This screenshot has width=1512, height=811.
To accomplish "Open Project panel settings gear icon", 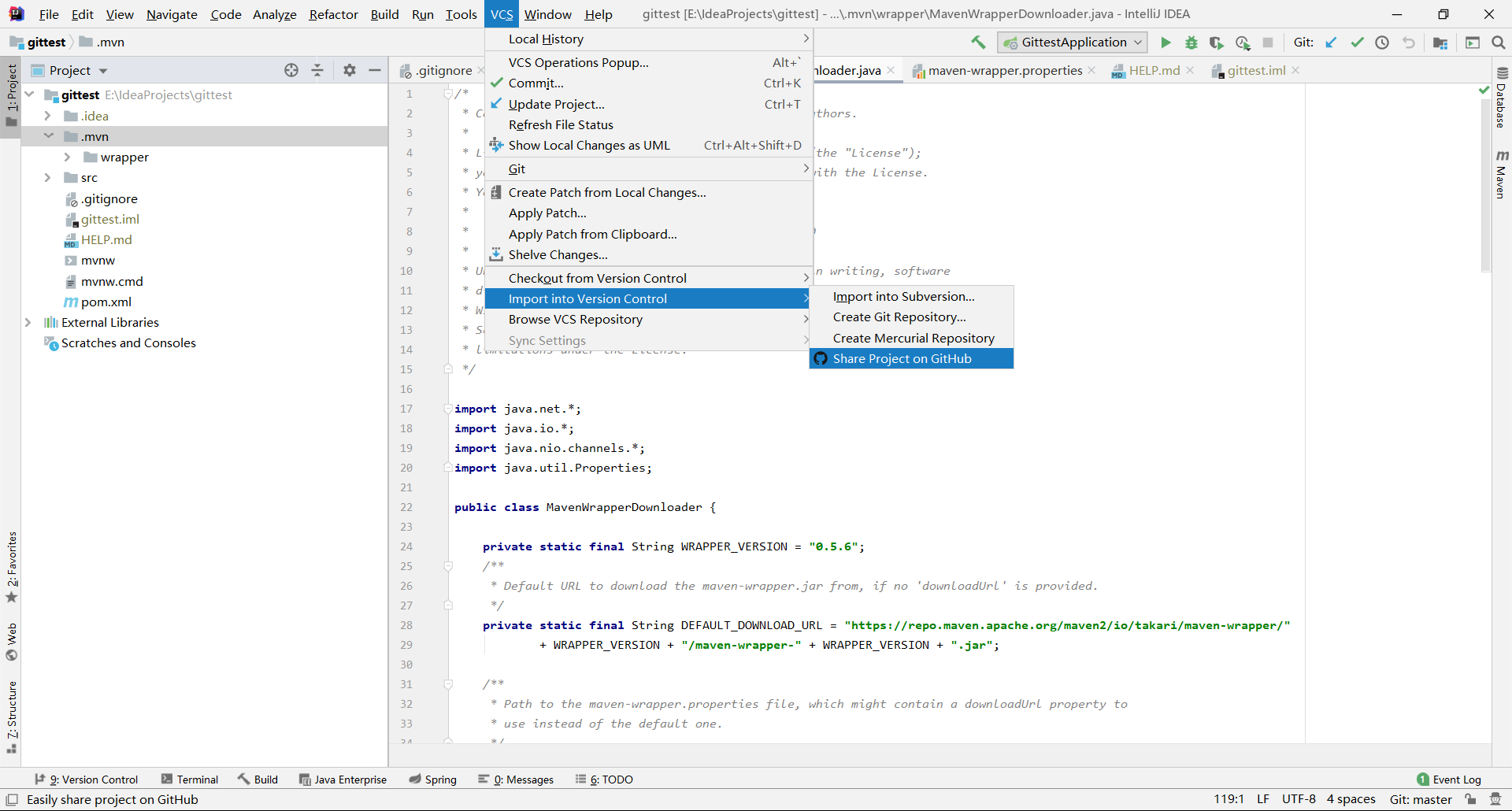I will (350, 70).
